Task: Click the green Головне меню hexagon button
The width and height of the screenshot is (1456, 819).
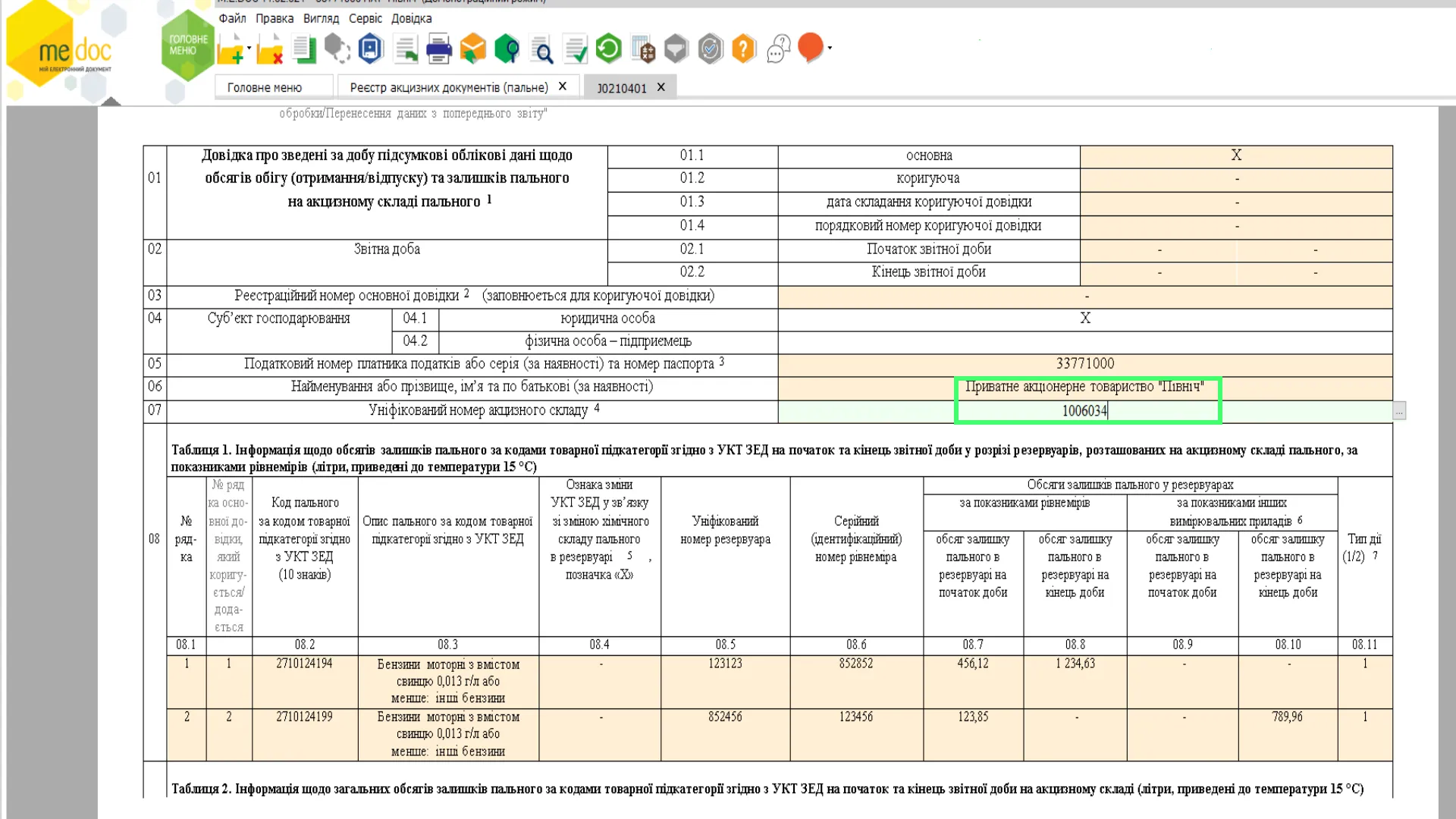Action: coord(187,45)
